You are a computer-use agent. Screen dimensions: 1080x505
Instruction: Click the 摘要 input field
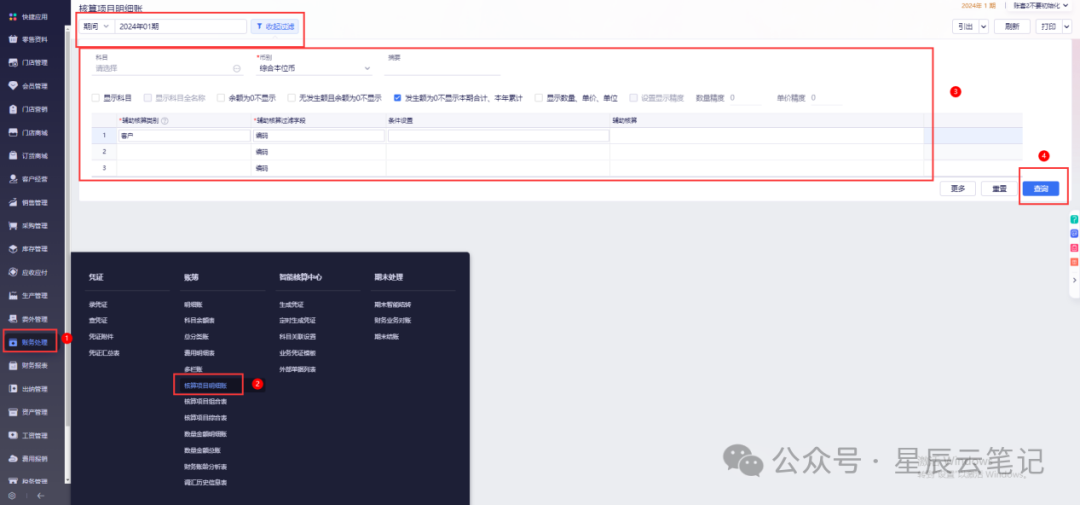point(442,68)
